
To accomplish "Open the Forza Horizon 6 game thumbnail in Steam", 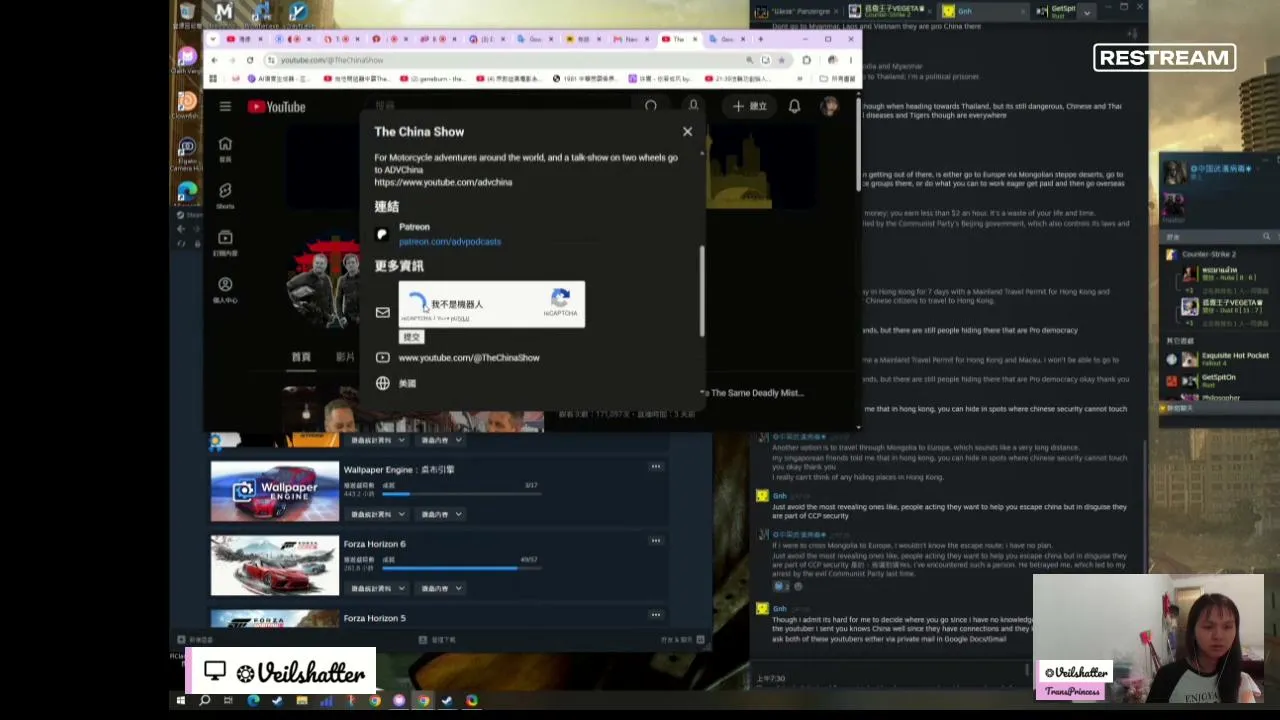I will [x=275, y=565].
